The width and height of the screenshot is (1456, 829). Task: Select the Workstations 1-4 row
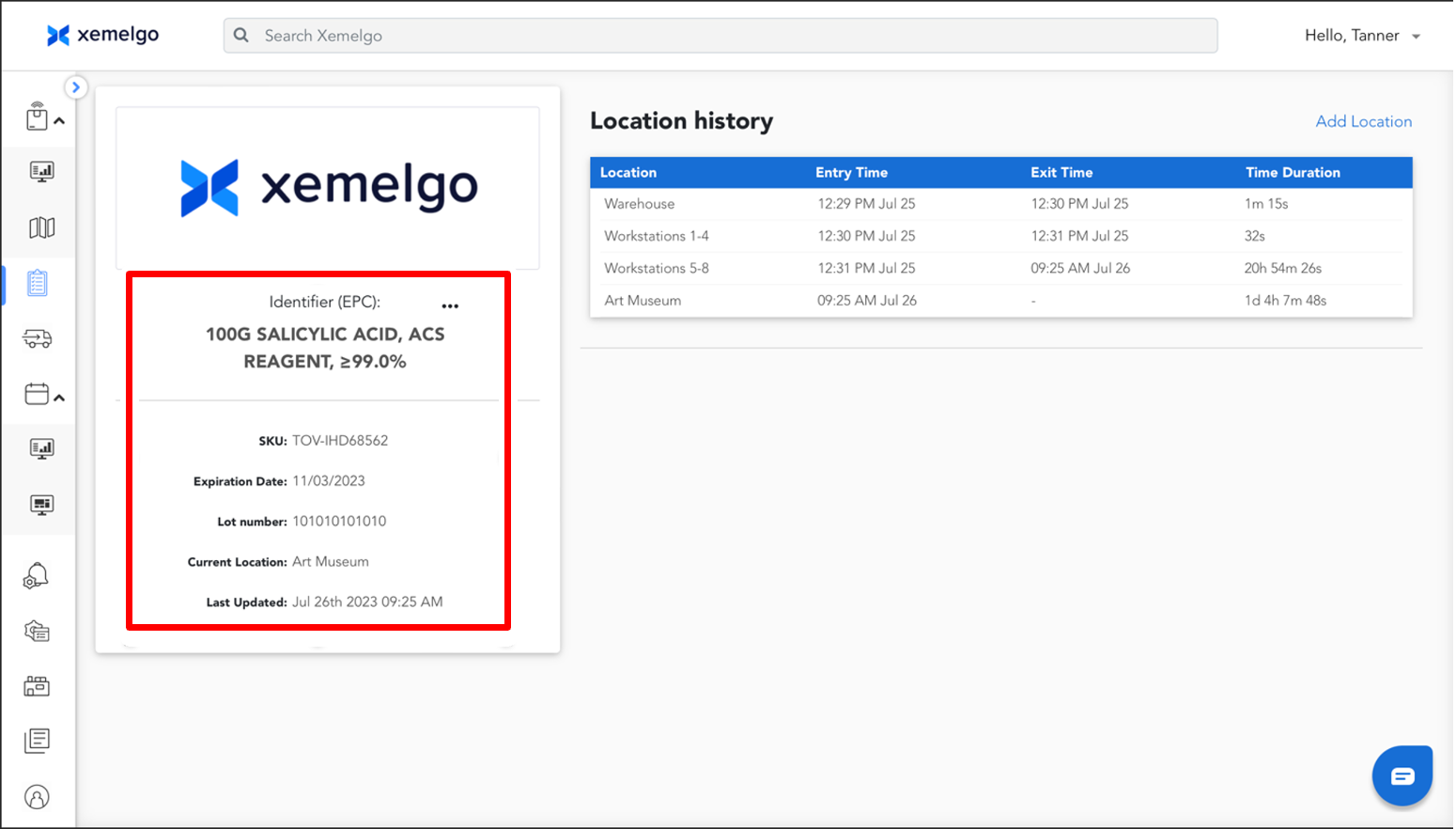pos(1001,236)
